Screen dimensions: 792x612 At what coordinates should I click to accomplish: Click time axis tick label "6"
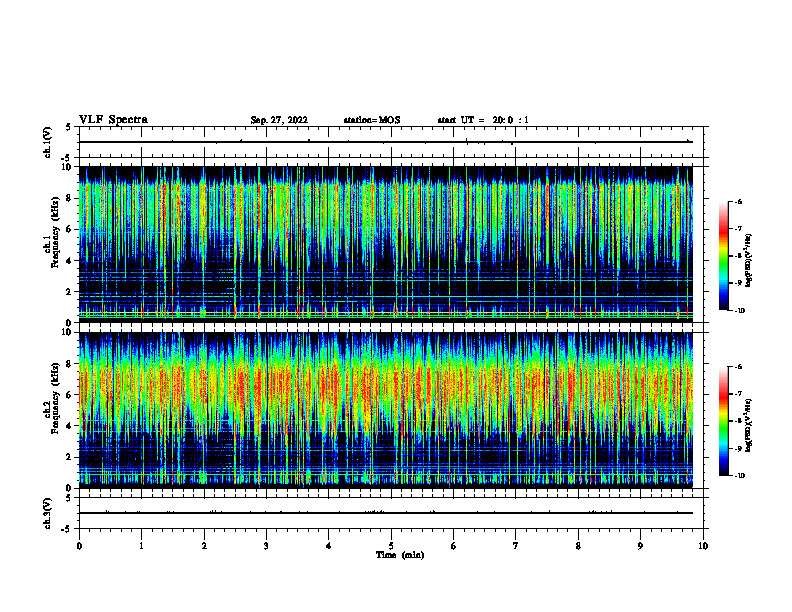[x=454, y=546]
